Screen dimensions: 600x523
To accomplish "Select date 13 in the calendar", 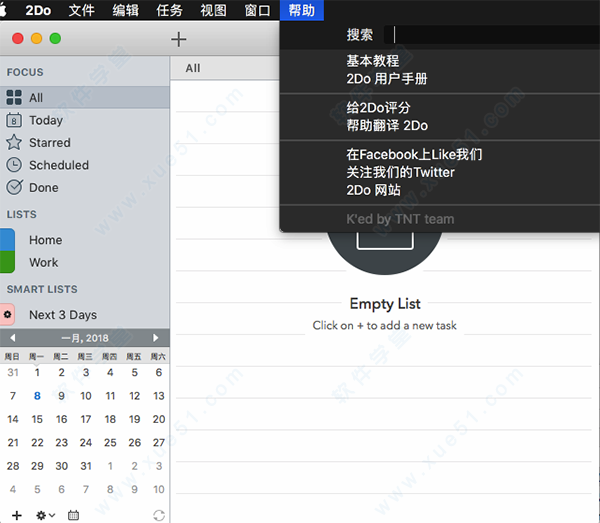I will click(x=159, y=396).
